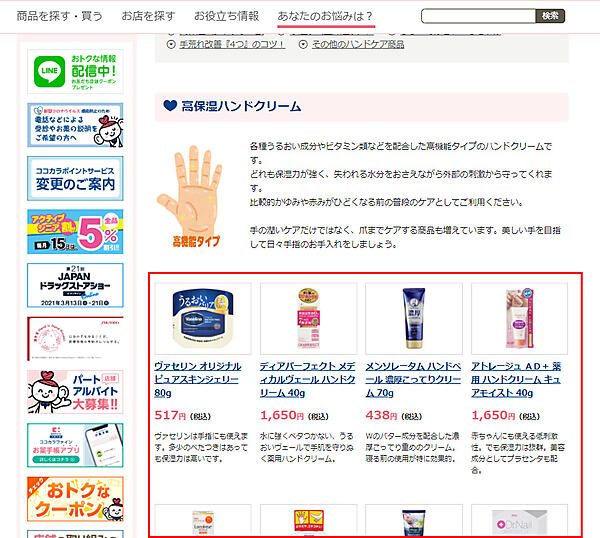Open the 手荒れ改善『4つ』のコツ link
This screenshot has height=538, width=600.
(232, 44)
